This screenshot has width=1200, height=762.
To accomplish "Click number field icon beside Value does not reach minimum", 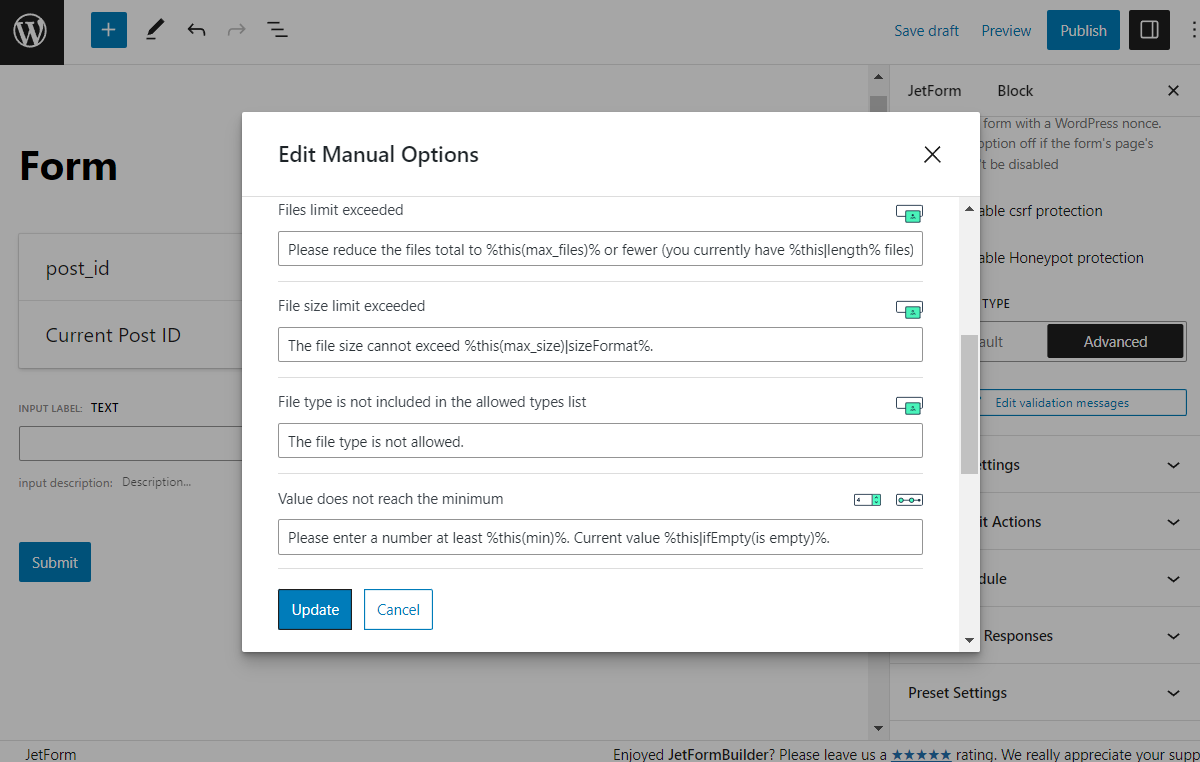I will tap(867, 499).
